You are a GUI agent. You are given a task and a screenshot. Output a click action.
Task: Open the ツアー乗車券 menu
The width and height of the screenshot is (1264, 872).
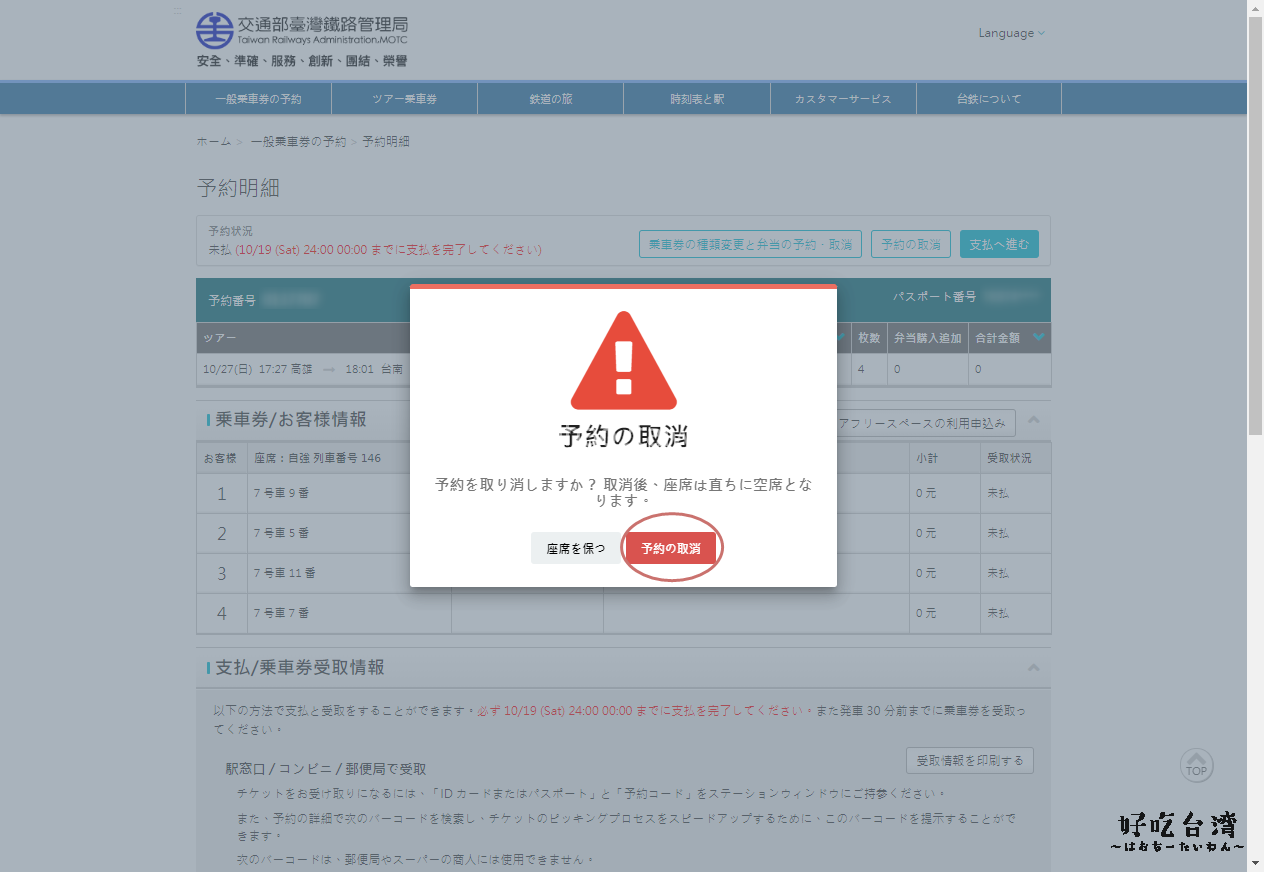[404, 99]
